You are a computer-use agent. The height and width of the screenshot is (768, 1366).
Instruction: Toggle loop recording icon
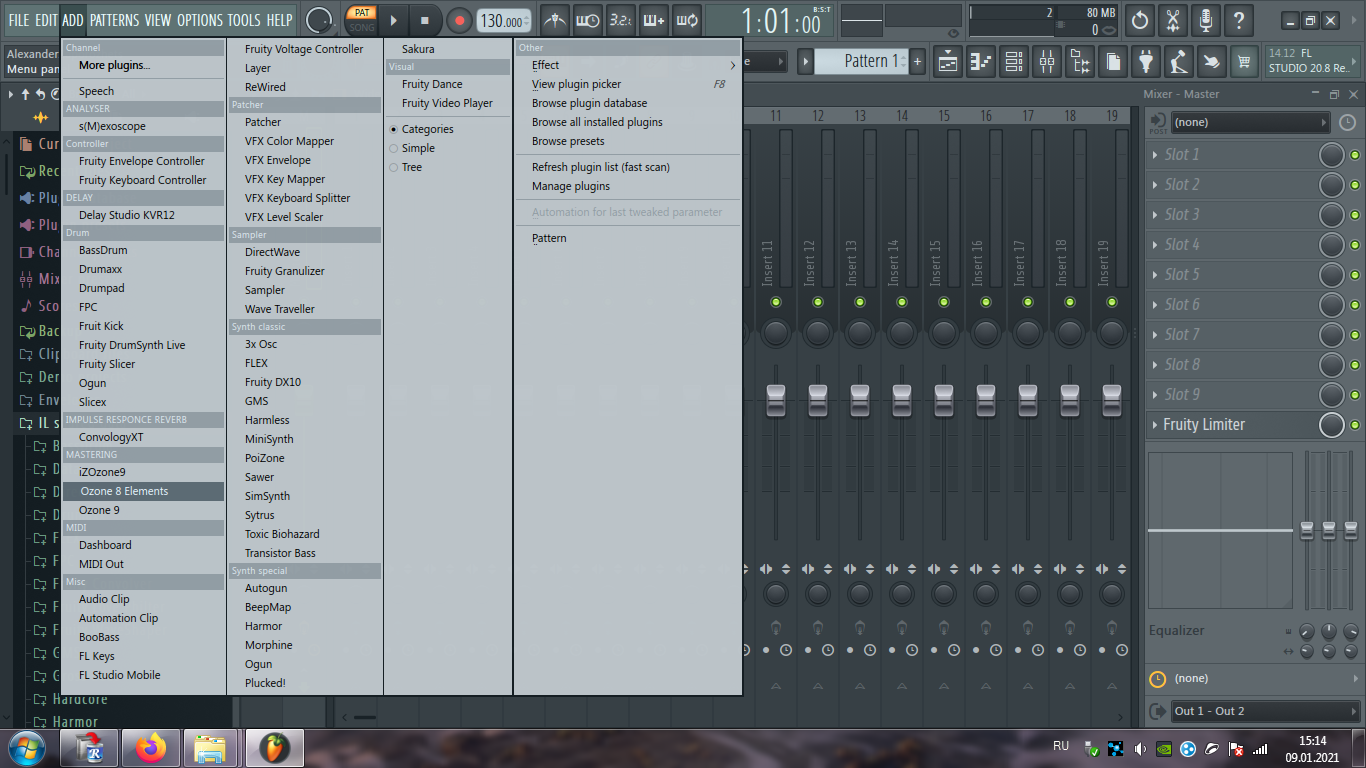(686, 20)
